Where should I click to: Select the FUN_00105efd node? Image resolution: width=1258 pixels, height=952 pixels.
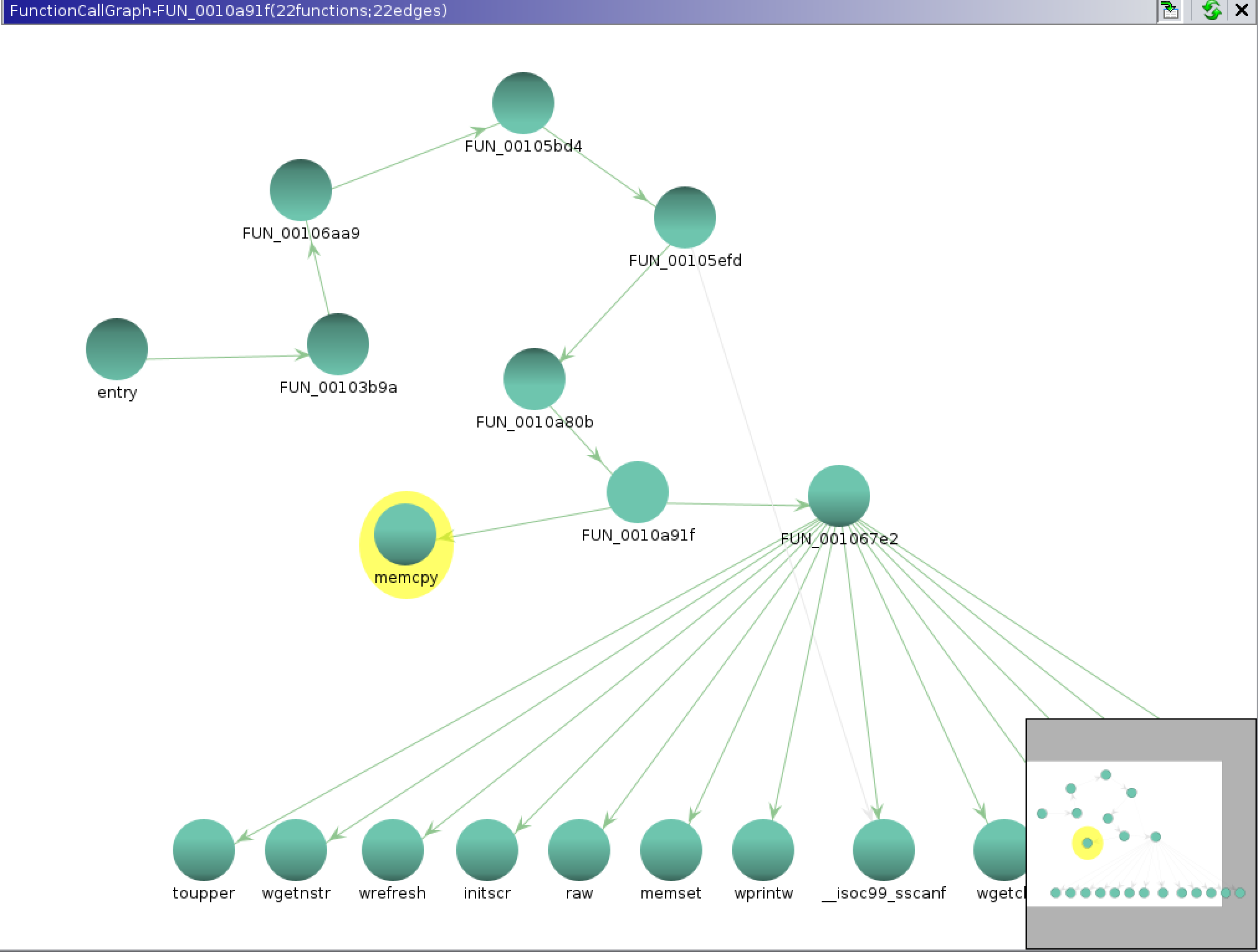685,217
